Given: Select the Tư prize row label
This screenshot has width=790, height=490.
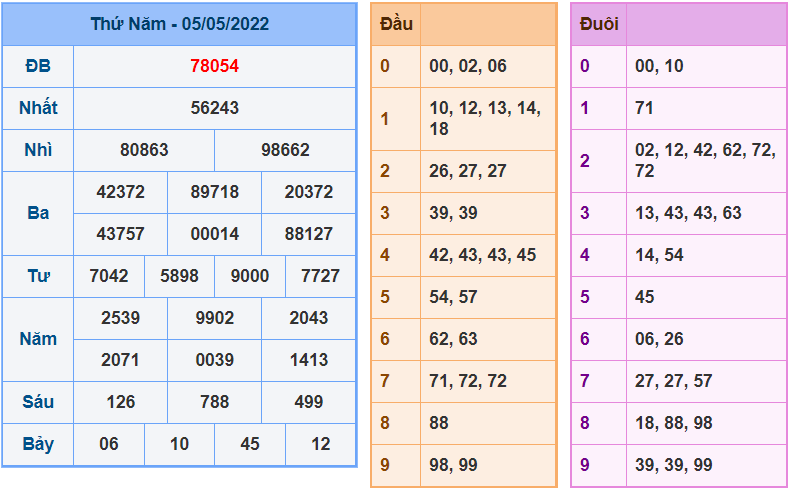Looking at the screenshot, I should (38, 276).
